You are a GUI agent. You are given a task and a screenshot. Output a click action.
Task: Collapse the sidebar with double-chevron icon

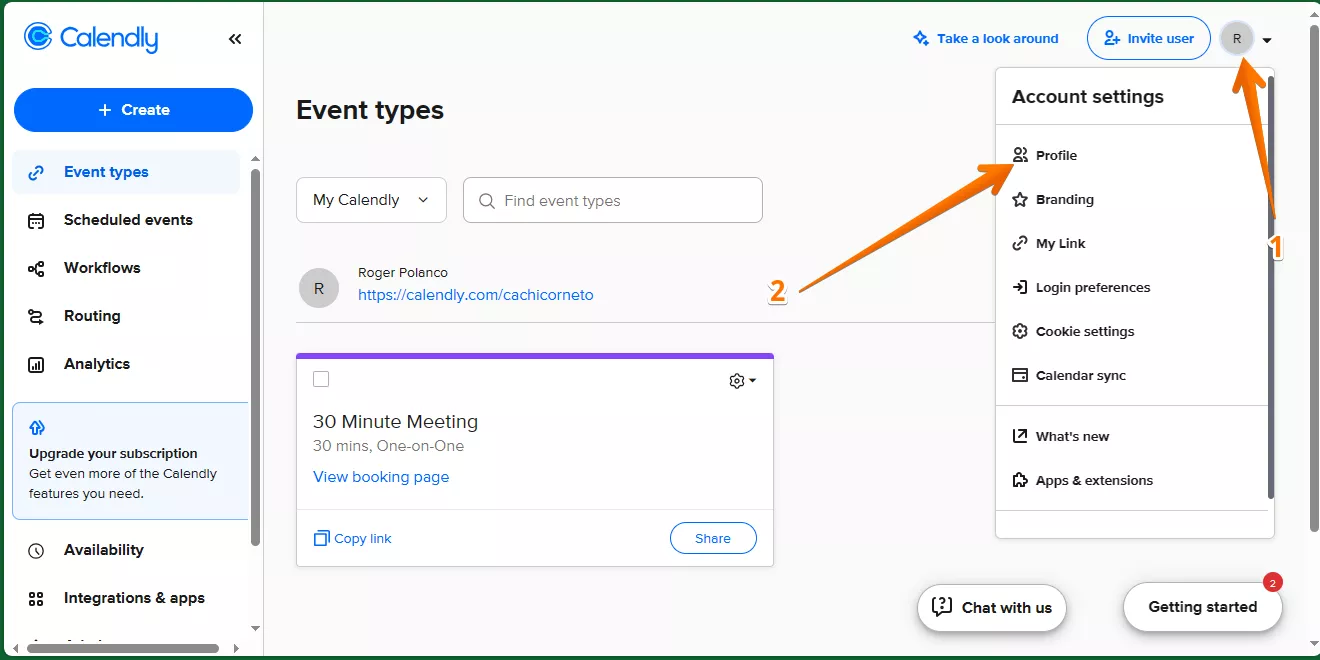(235, 39)
